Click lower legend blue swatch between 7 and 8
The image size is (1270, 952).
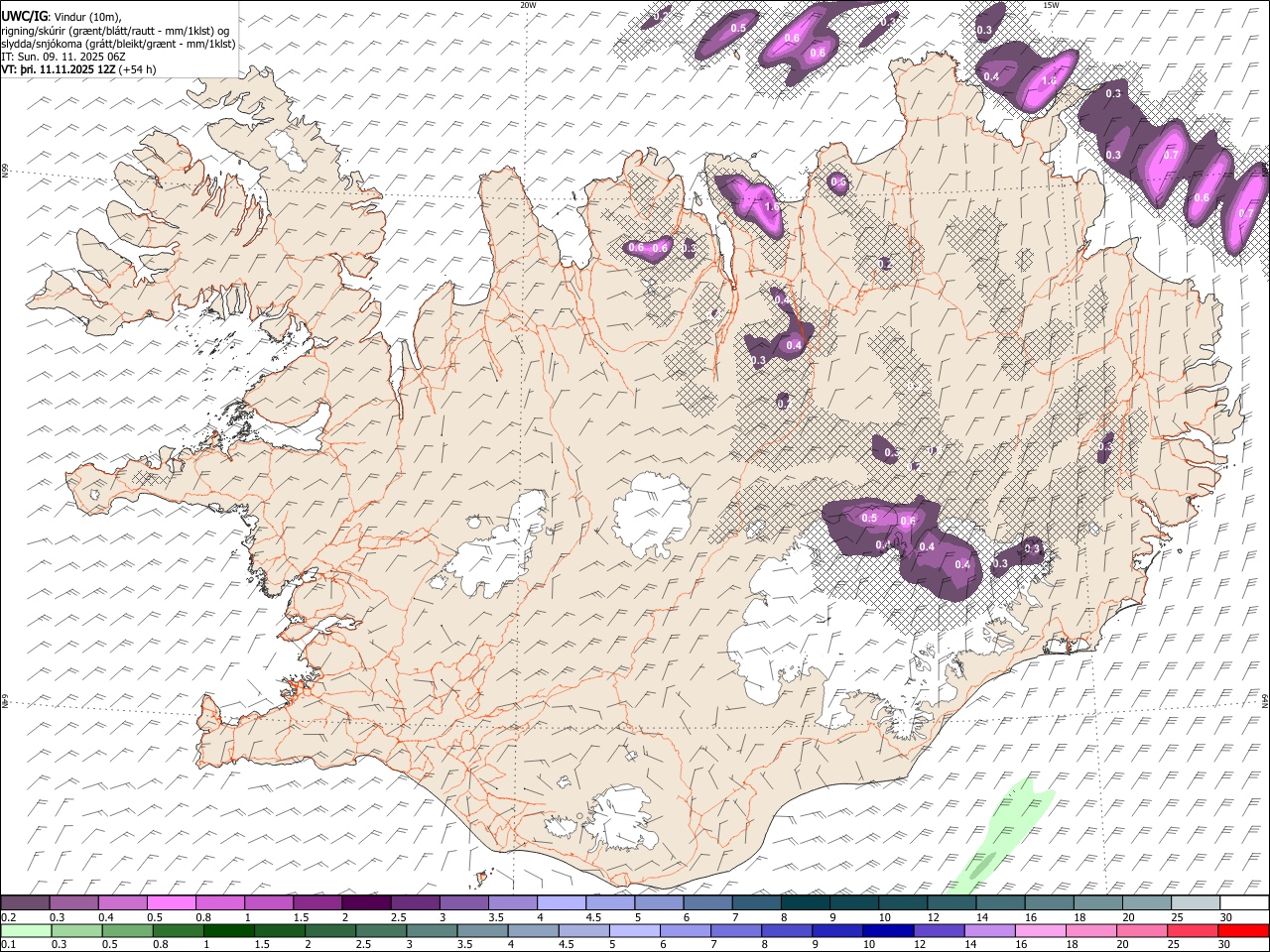pyautogui.click(x=735, y=930)
